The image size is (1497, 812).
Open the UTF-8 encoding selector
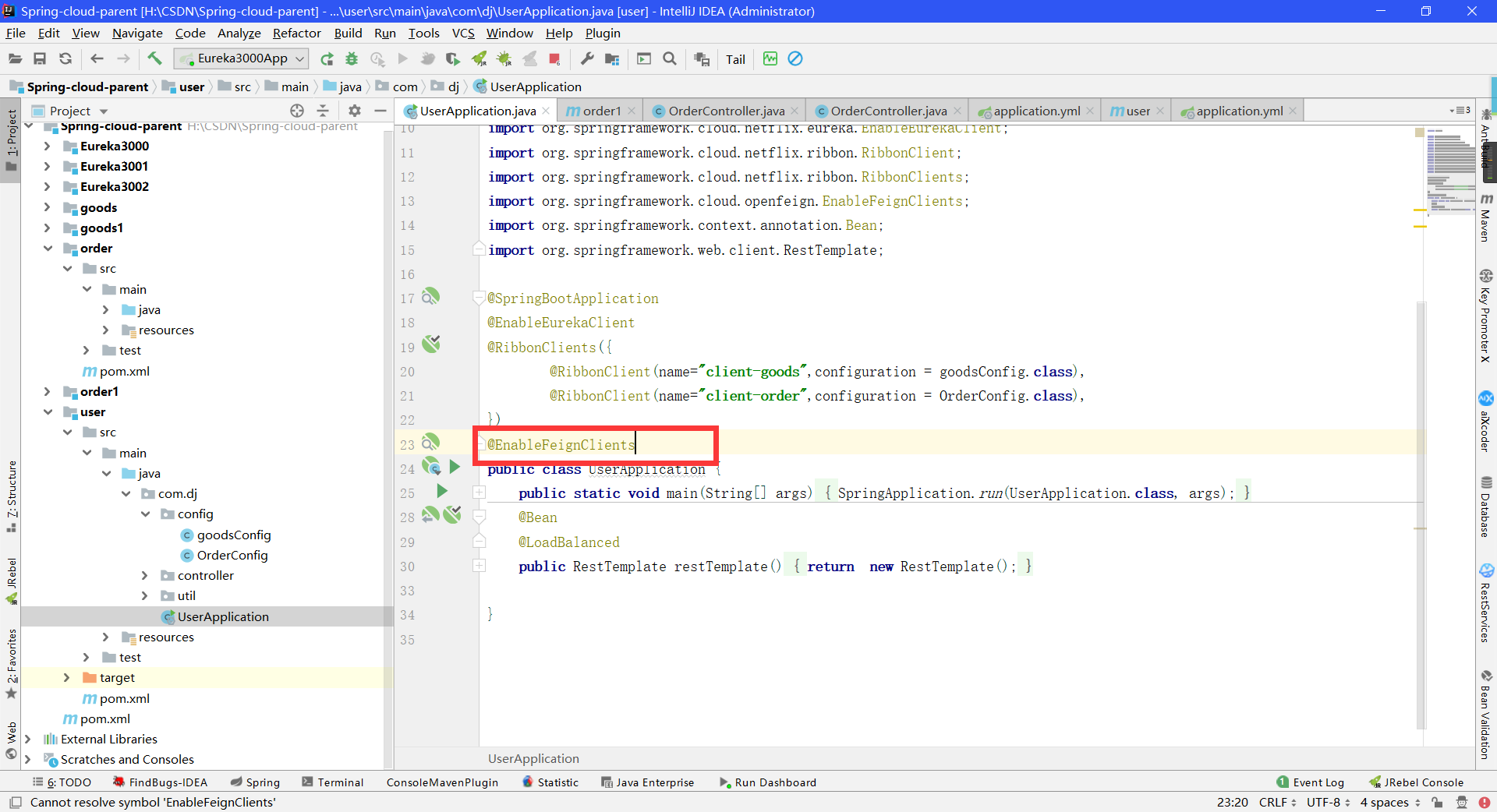(1329, 802)
